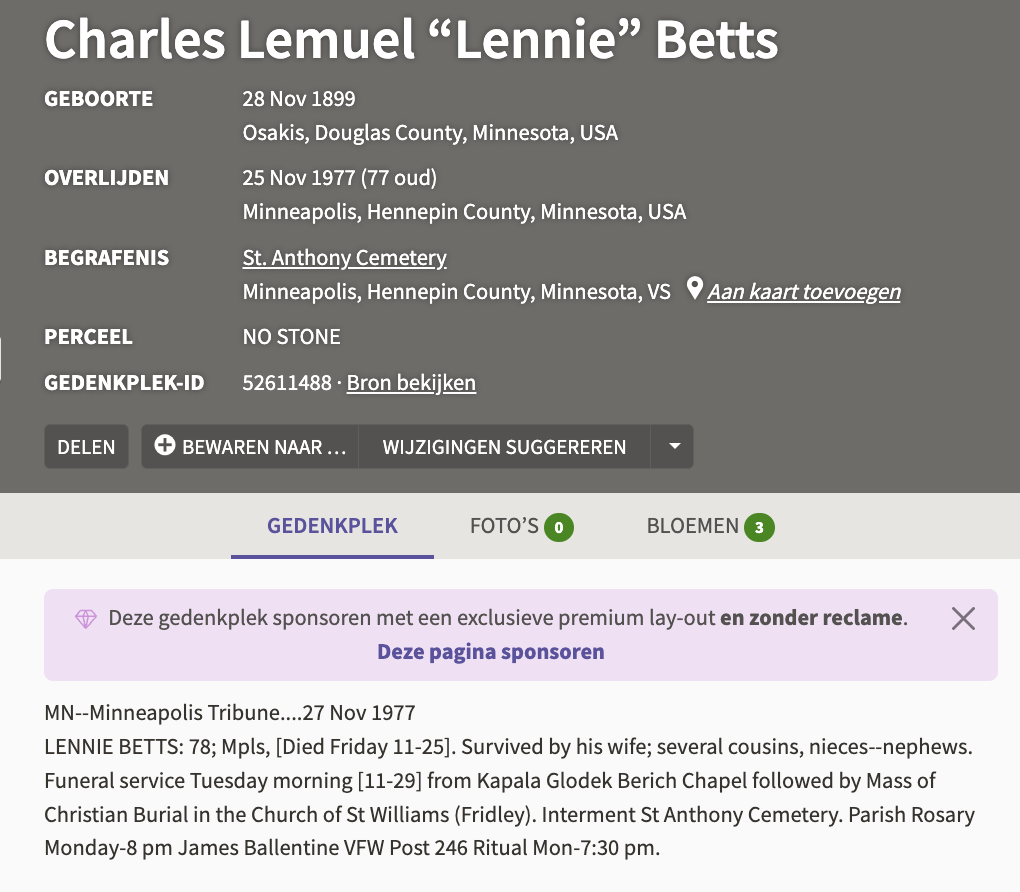Click the diamond icon in the sponsor banner
The image size is (1020, 892).
(x=86, y=619)
